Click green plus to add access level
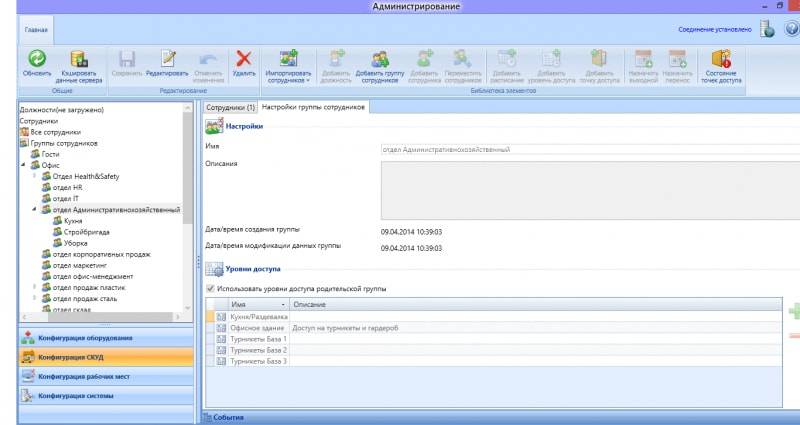The height and width of the screenshot is (425, 800). click(794, 312)
